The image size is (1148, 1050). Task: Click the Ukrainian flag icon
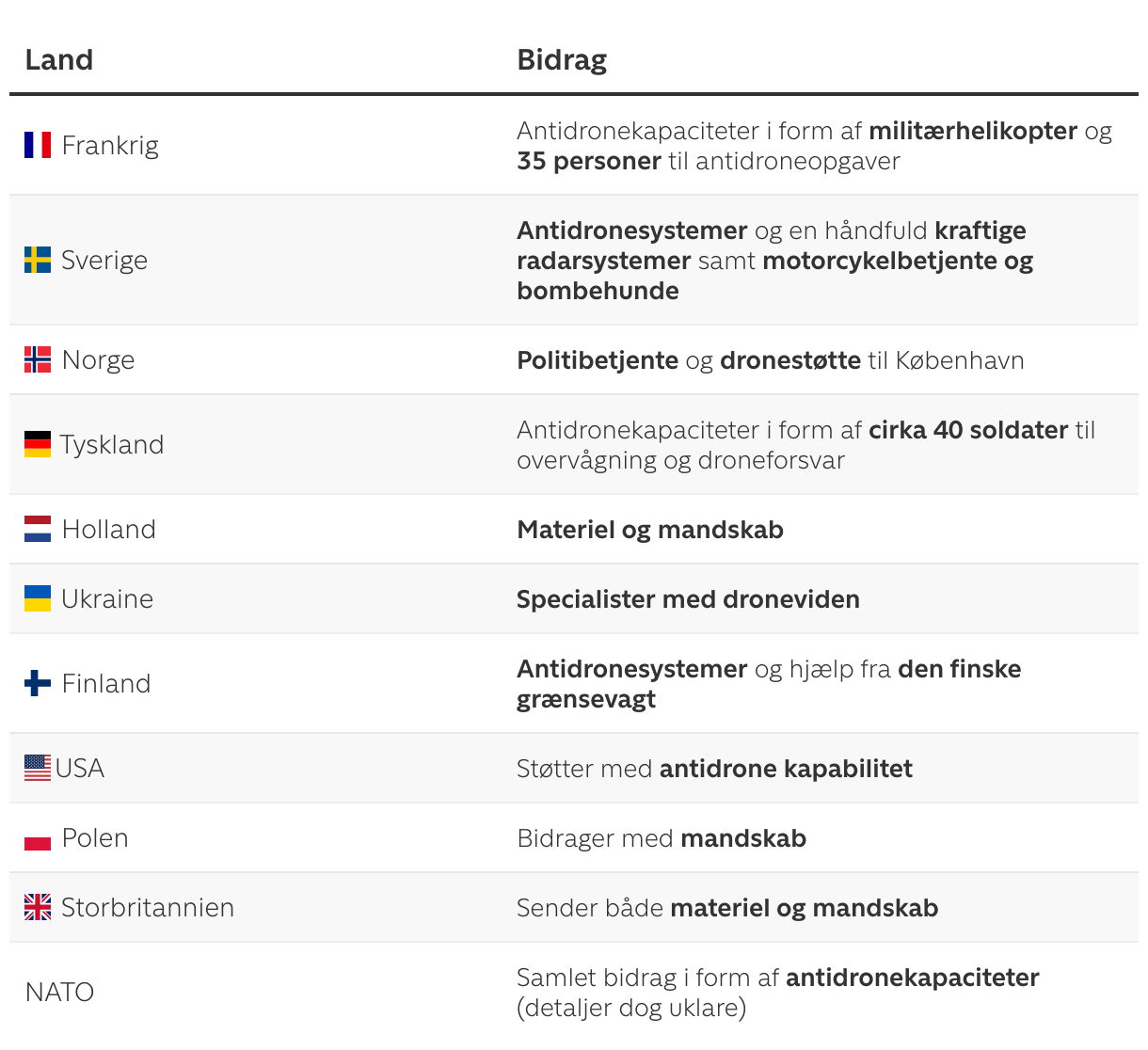click(38, 598)
